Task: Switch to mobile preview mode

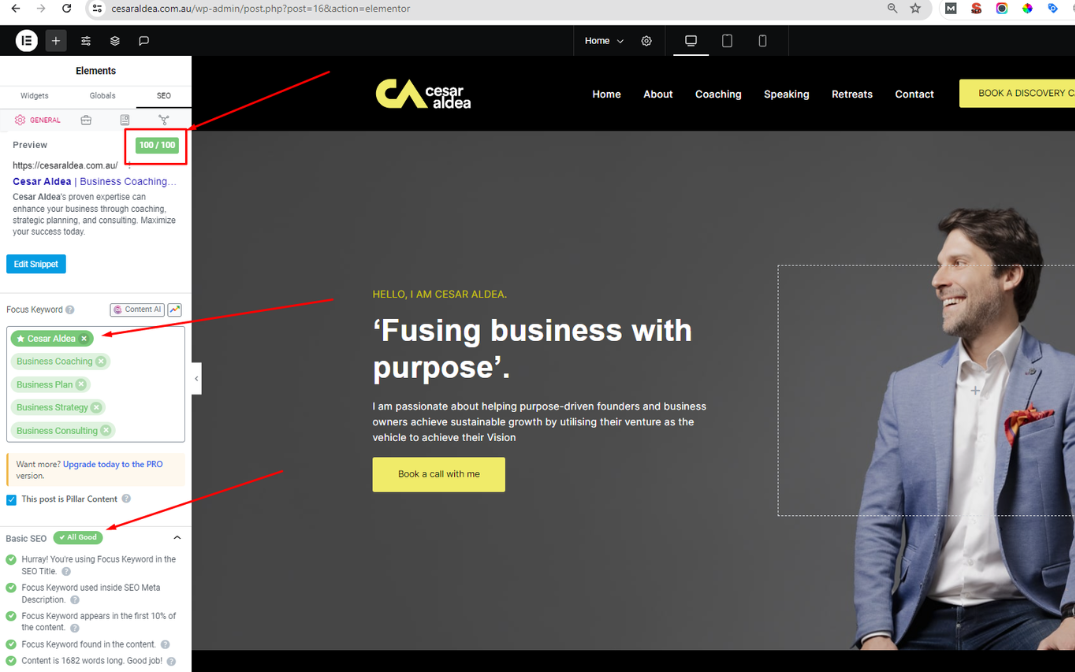Action: coord(762,41)
